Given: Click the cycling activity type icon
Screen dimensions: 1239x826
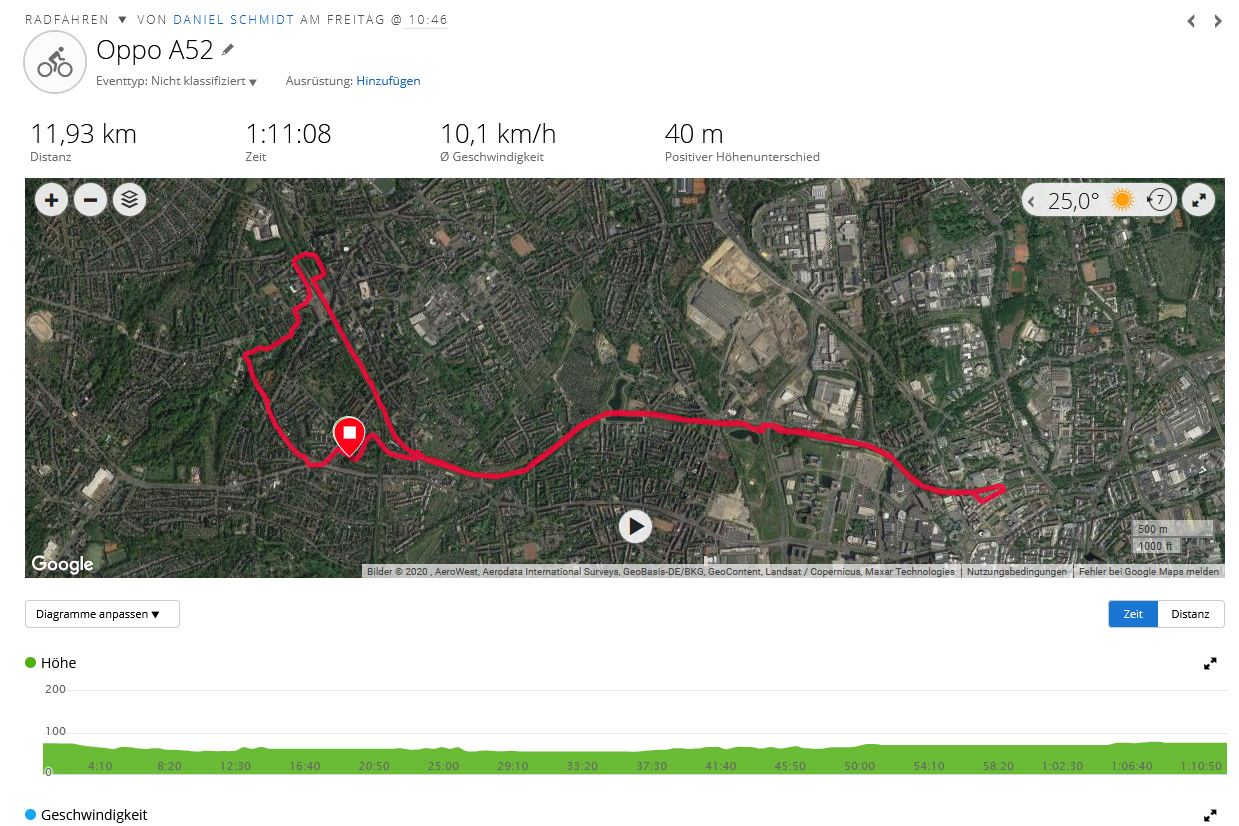Looking at the screenshot, I should 55,62.
